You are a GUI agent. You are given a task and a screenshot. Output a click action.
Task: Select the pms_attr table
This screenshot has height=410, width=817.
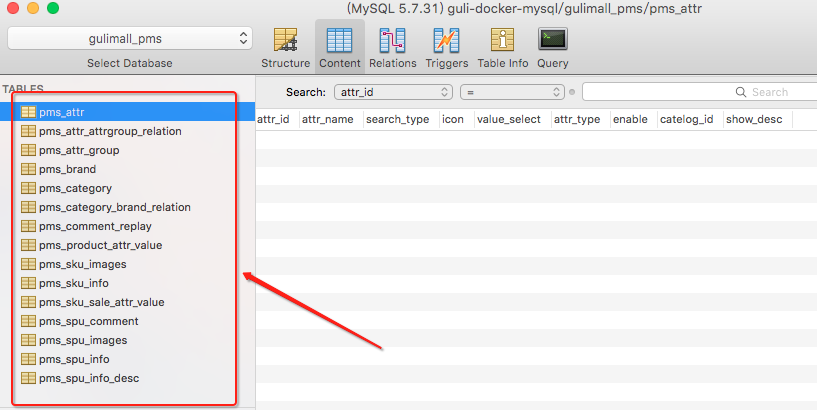tap(68, 112)
